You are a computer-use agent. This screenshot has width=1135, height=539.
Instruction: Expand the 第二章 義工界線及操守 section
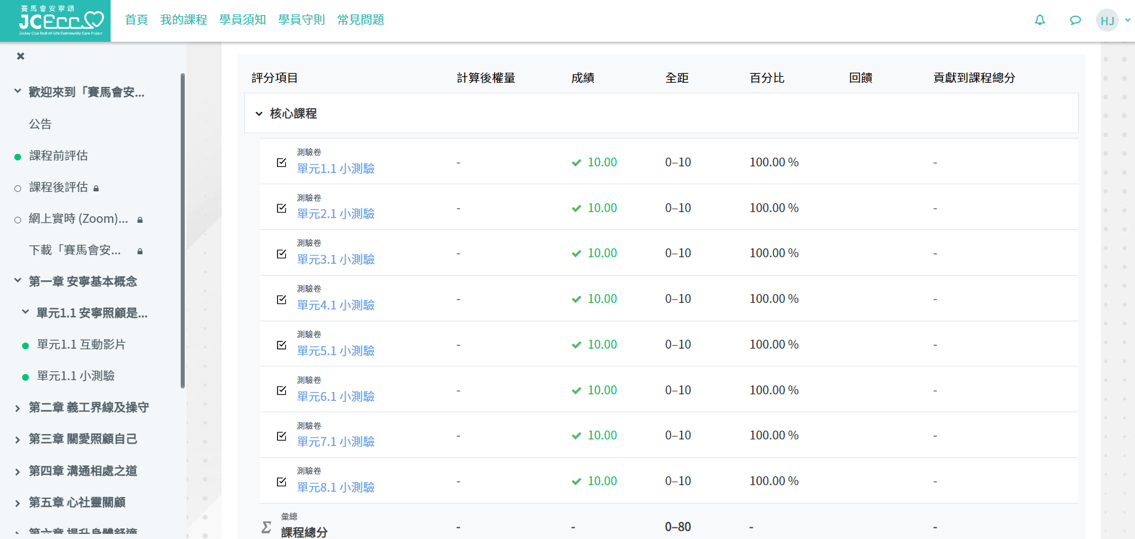(x=18, y=408)
